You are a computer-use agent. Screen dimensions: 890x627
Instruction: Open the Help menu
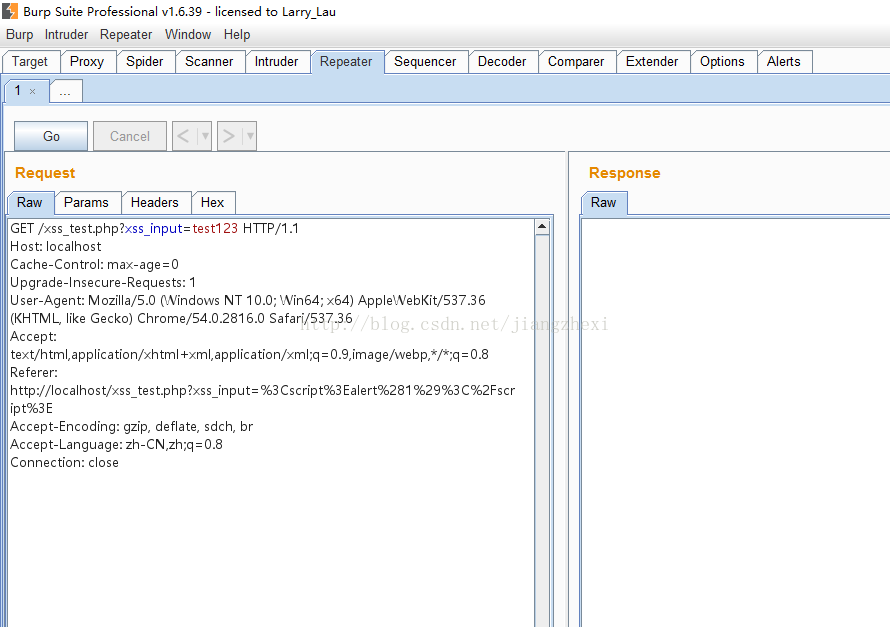coord(237,35)
